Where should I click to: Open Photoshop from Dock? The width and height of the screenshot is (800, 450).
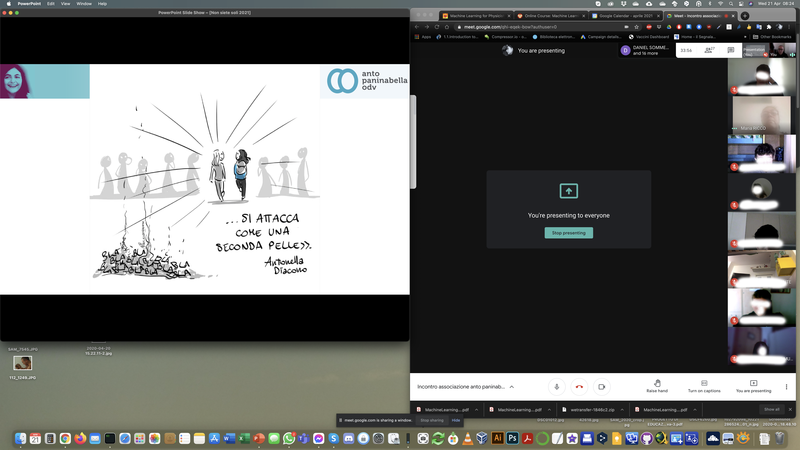pyautogui.click(x=512, y=438)
